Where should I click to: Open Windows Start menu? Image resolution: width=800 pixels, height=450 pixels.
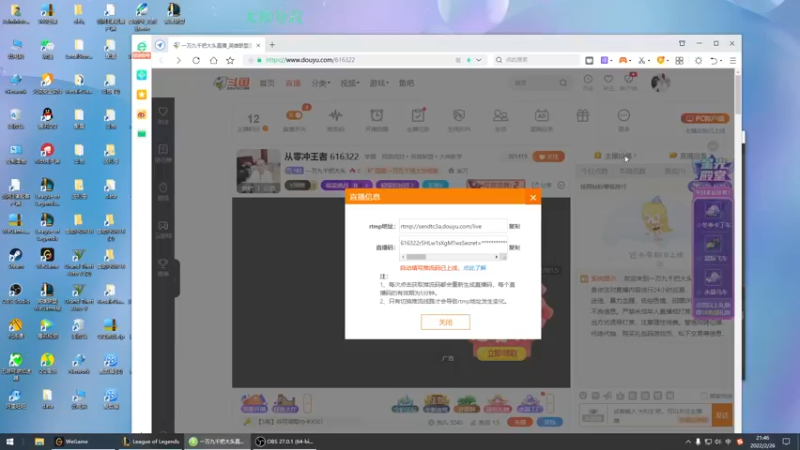pyautogui.click(x=10, y=441)
